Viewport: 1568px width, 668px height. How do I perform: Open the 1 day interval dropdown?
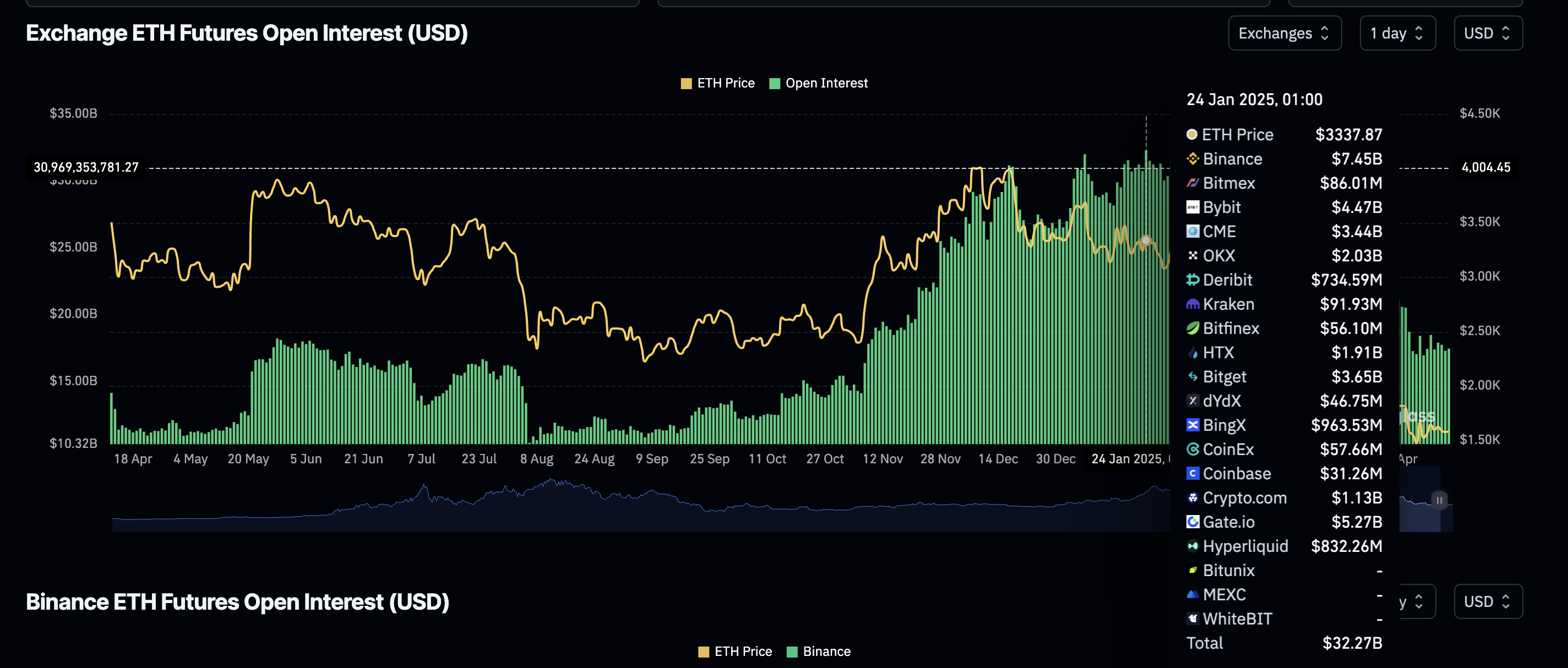(1397, 33)
